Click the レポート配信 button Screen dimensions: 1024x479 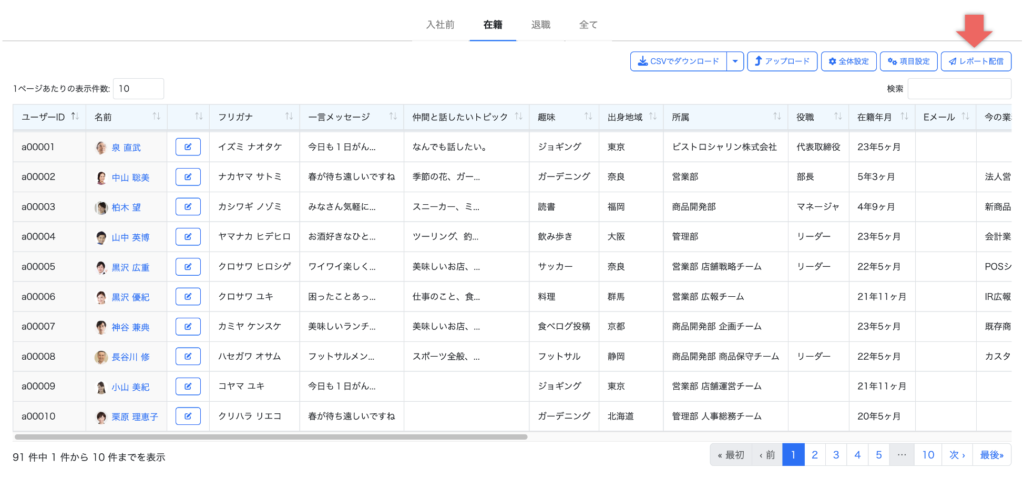point(976,62)
